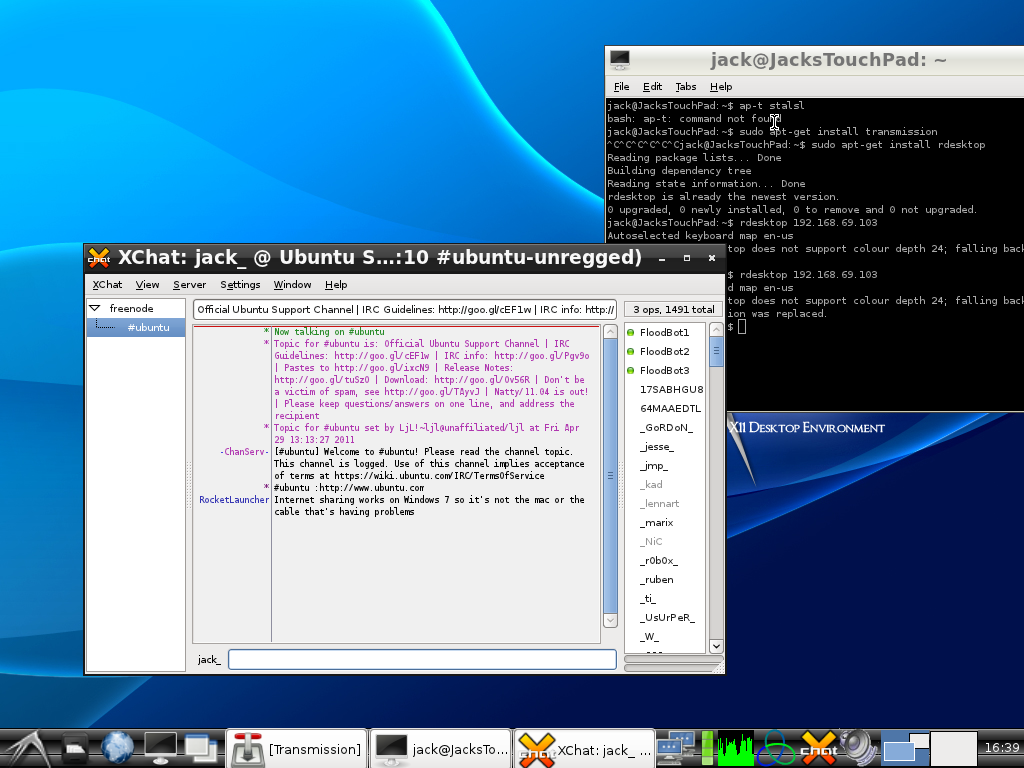
Task: Open the LXDE start menu icon
Action: 26,749
